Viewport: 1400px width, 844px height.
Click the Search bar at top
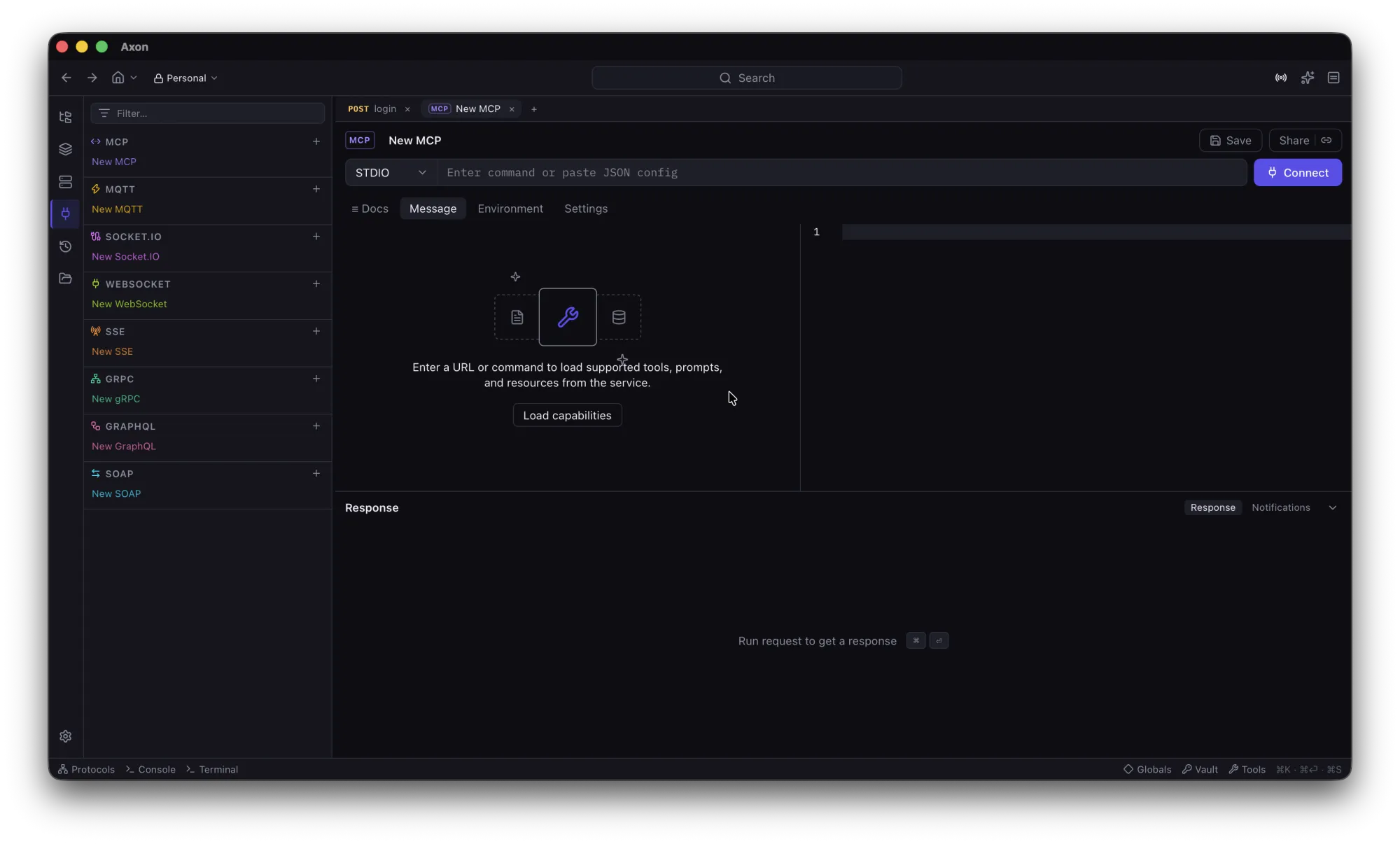[746, 78]
